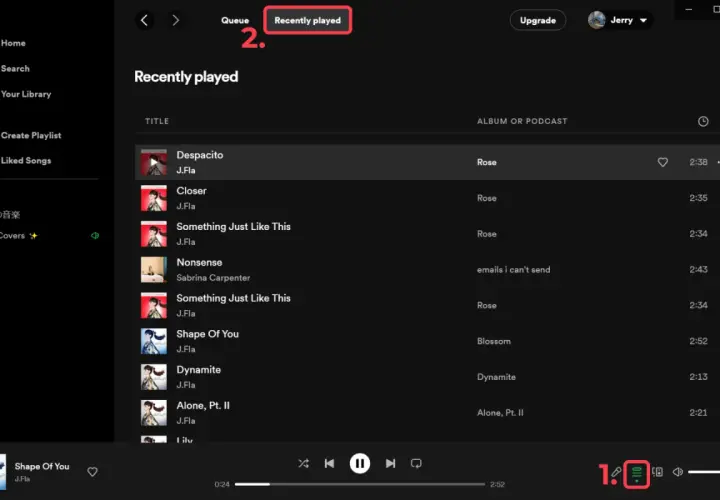720x500 pixels.
Task: Play Despacito via its cover play icon
Action: click(x=154, y=162)
